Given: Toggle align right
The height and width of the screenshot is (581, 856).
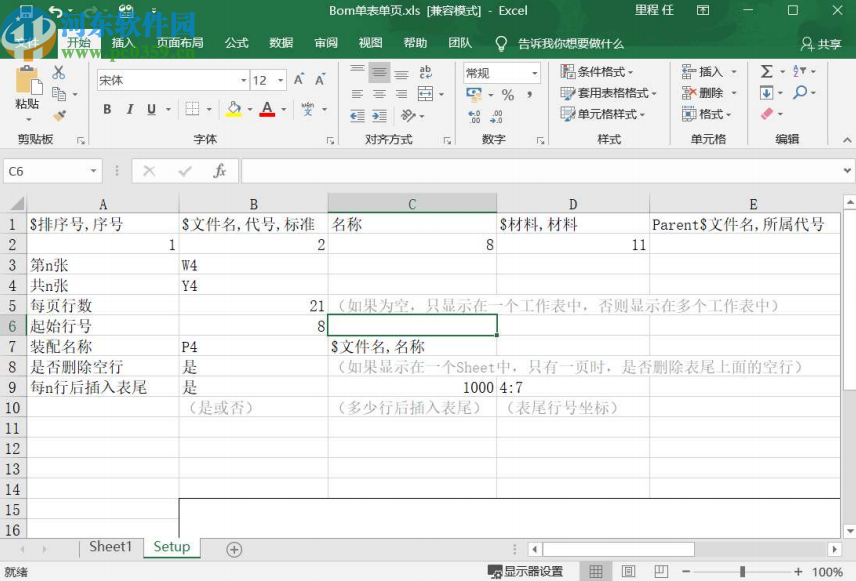Looking at the screenshot, I should click(401, 94).
